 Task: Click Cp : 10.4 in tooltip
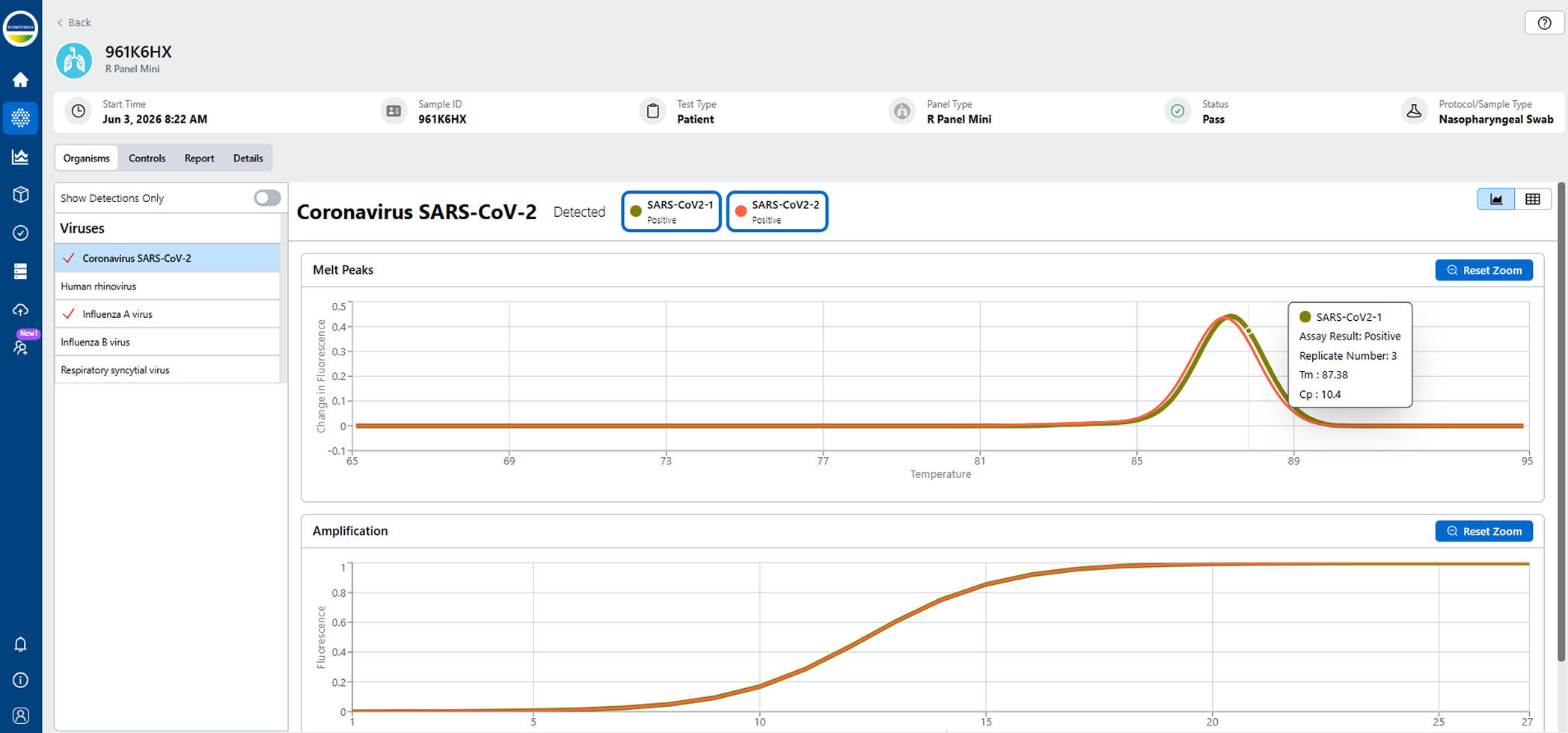point(1320,394)
